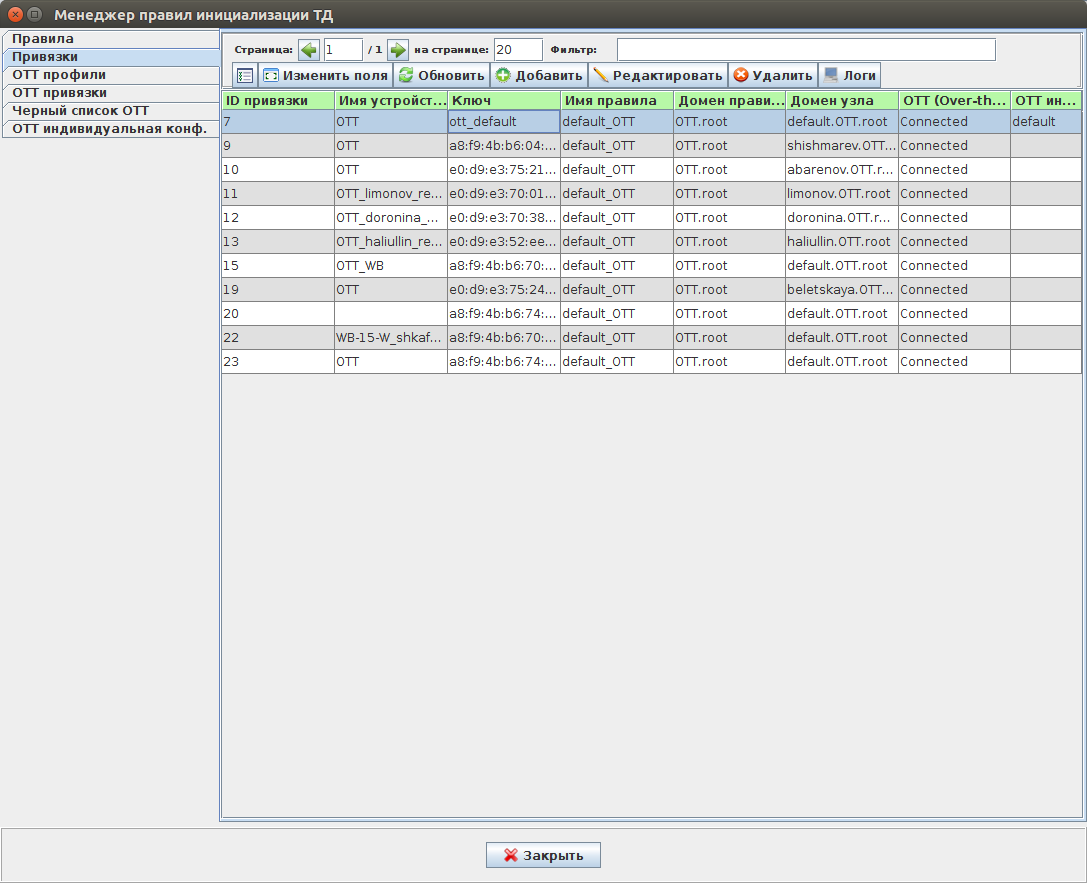Go to next page with green right arrow
Viewport: 1087px width, 883px height.
point(397,50)
